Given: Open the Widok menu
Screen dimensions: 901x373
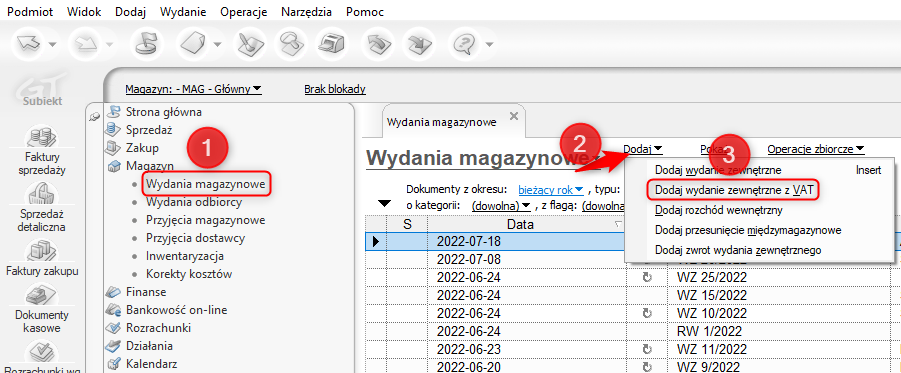Looking at the screenshot, I should tap(83, 11).
